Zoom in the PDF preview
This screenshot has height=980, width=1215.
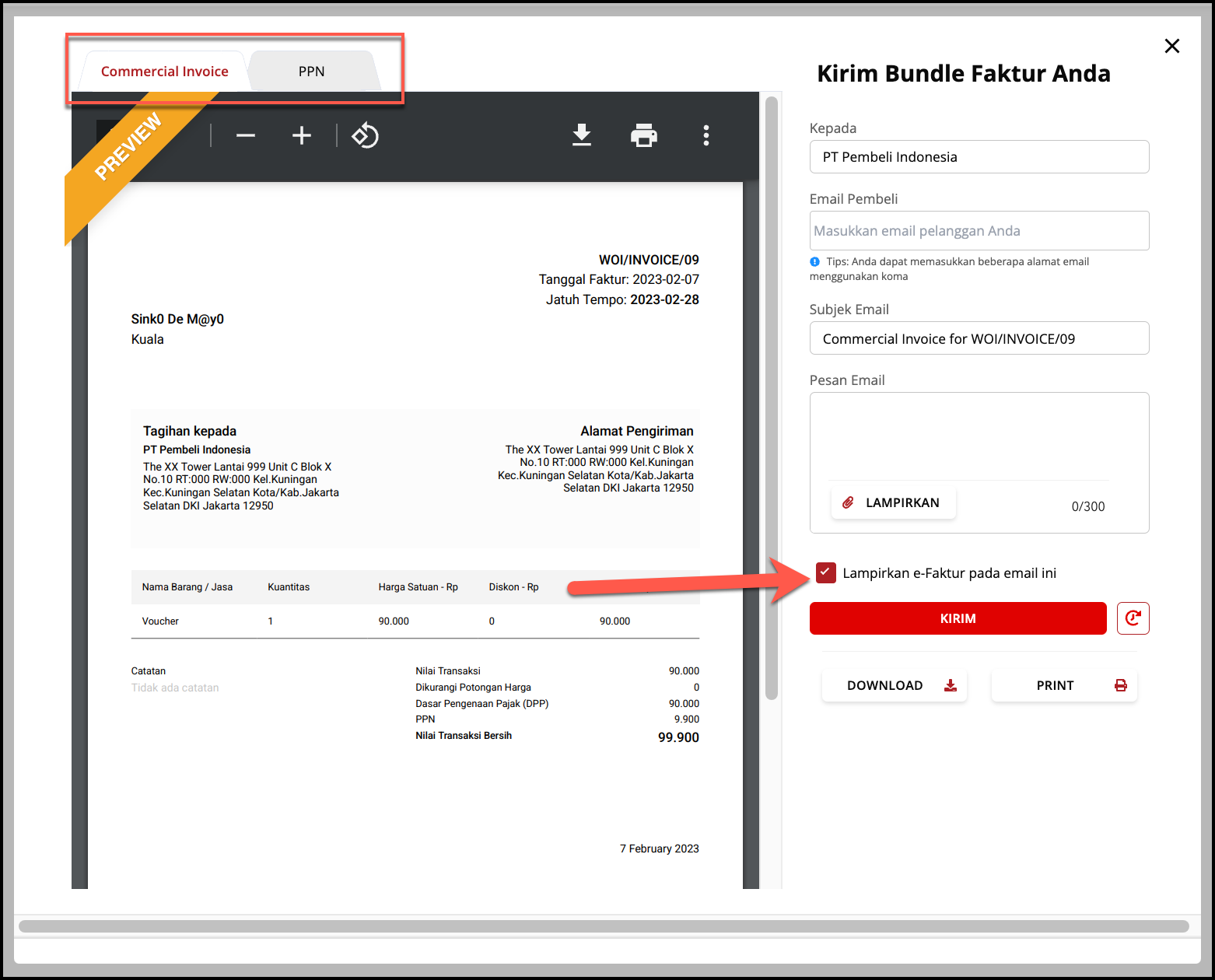coord(302,136)
